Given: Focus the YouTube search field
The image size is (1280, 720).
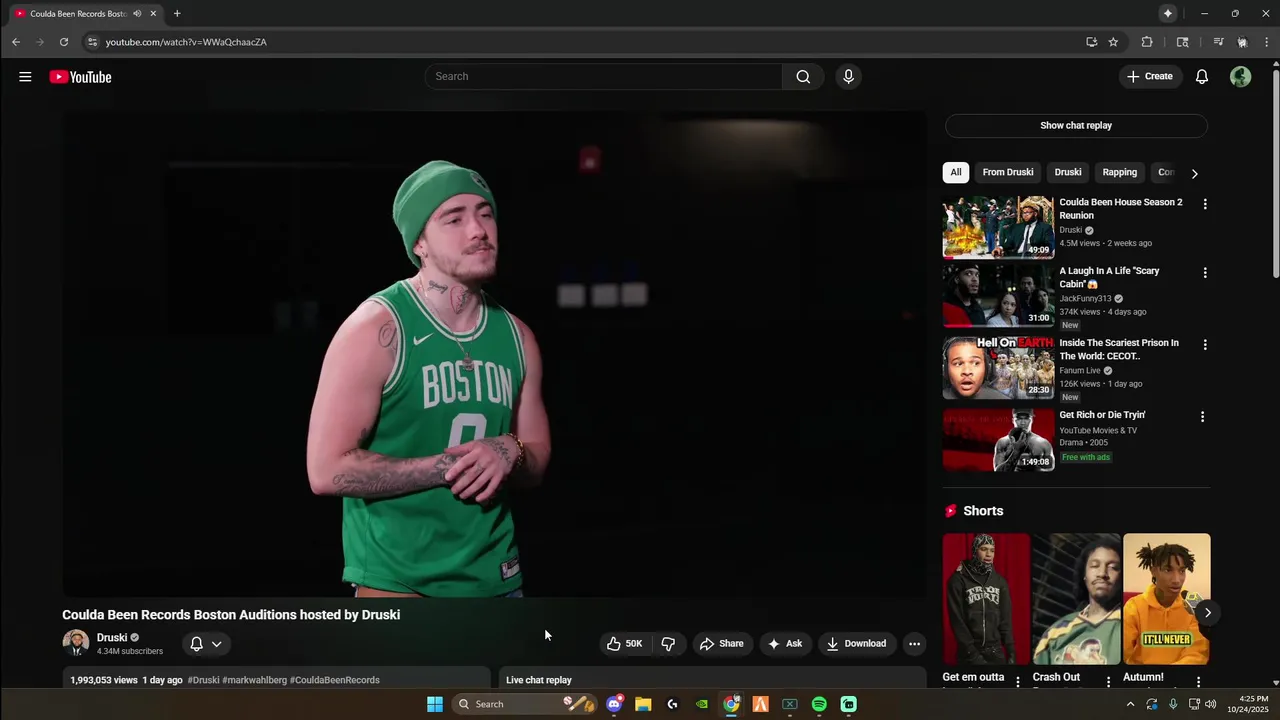Looking at the screenshot, I should click(604, 77).
